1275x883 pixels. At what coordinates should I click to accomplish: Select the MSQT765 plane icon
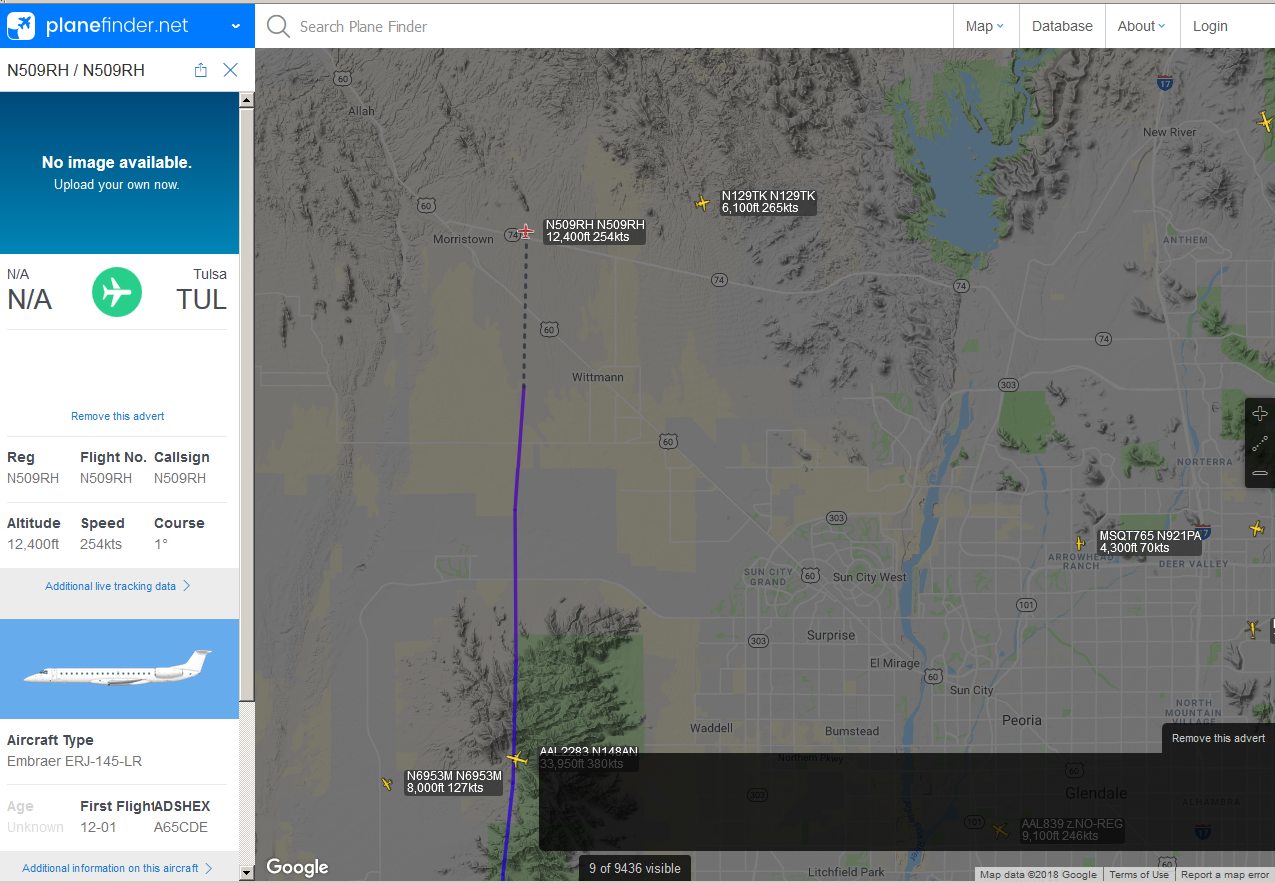click(x=1080, y=543)
